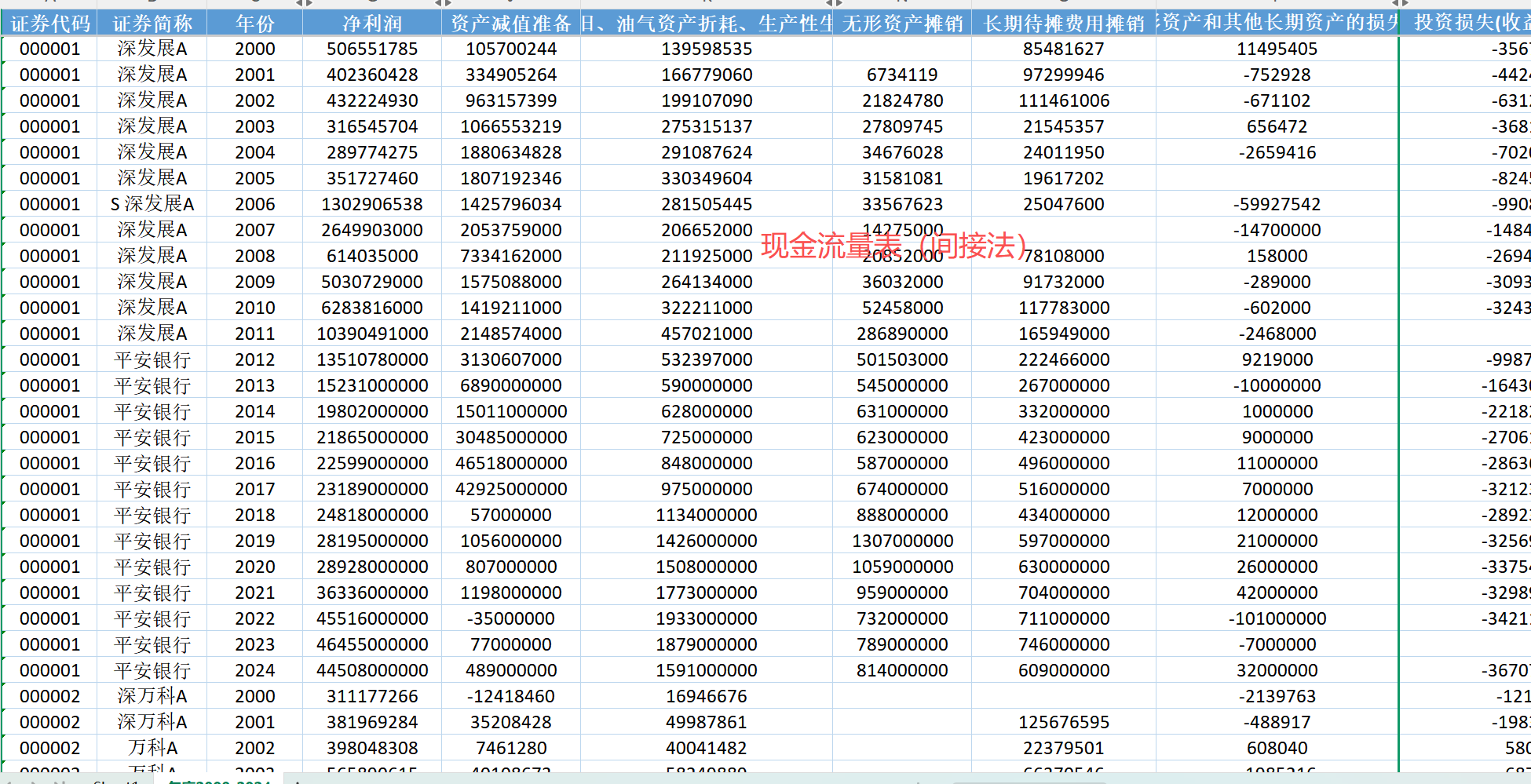
Task: Select the cell with -59927542
Action: [1277, 204]
